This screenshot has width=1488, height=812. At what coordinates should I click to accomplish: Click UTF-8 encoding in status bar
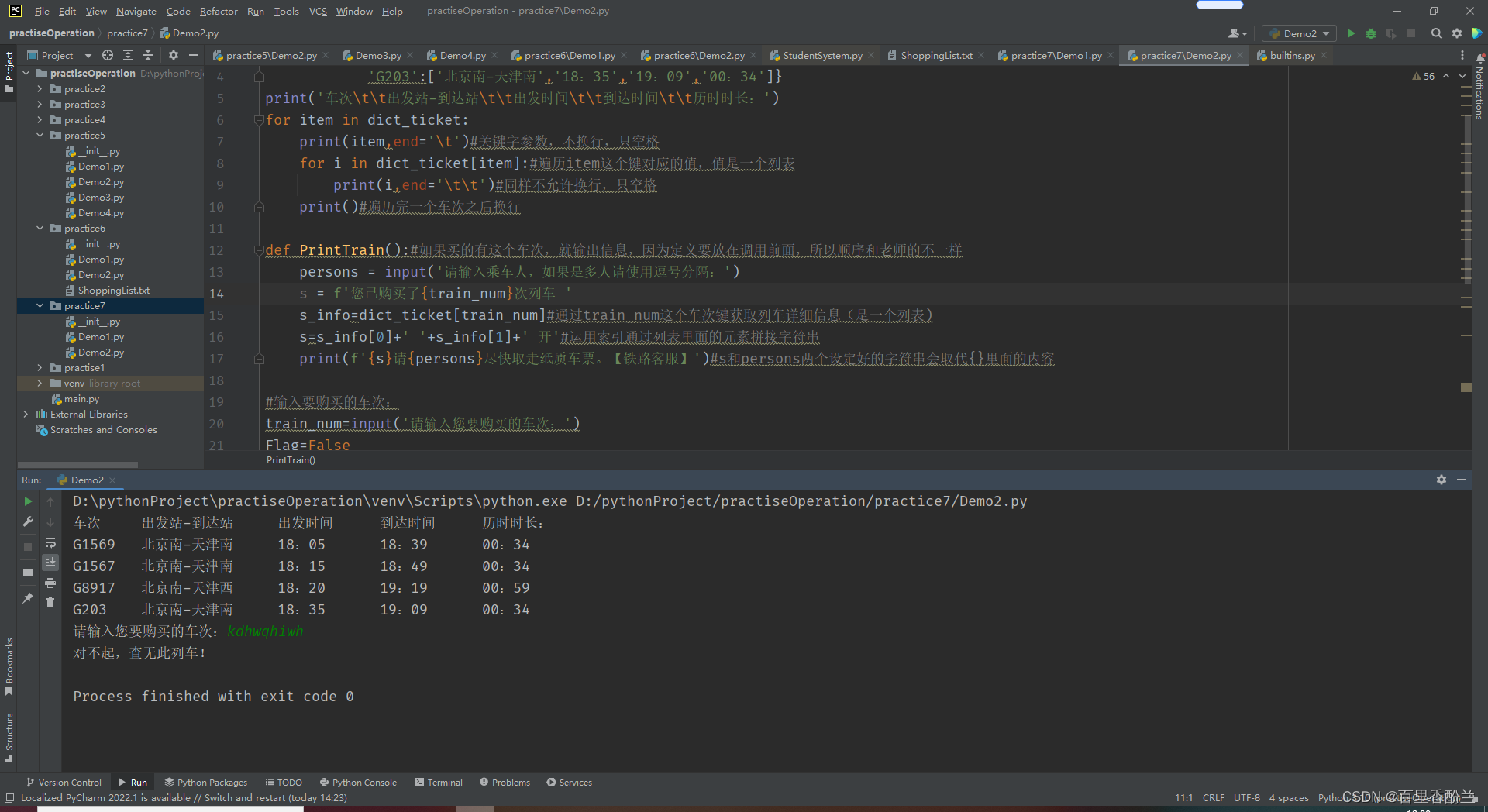coord(1246,798)
